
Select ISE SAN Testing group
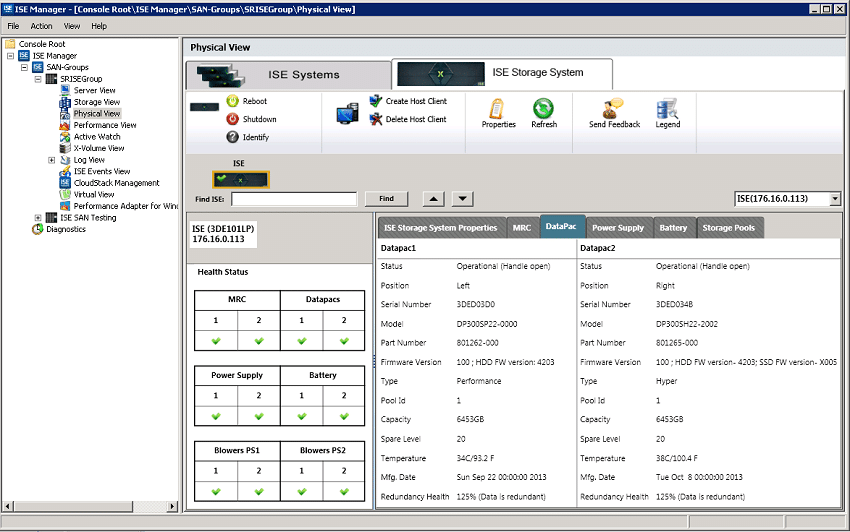[x=88, y=217]
